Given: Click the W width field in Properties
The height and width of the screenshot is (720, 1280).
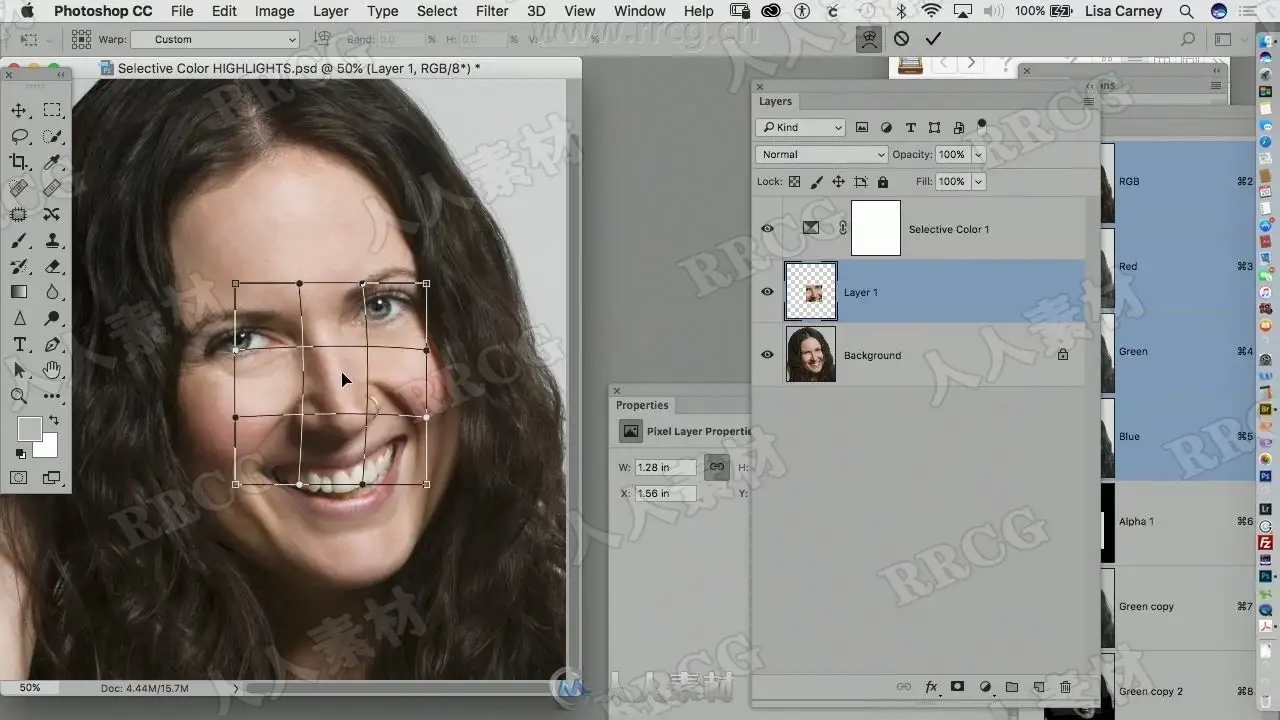Looking at the screenshot, I should tap(665, 468).
